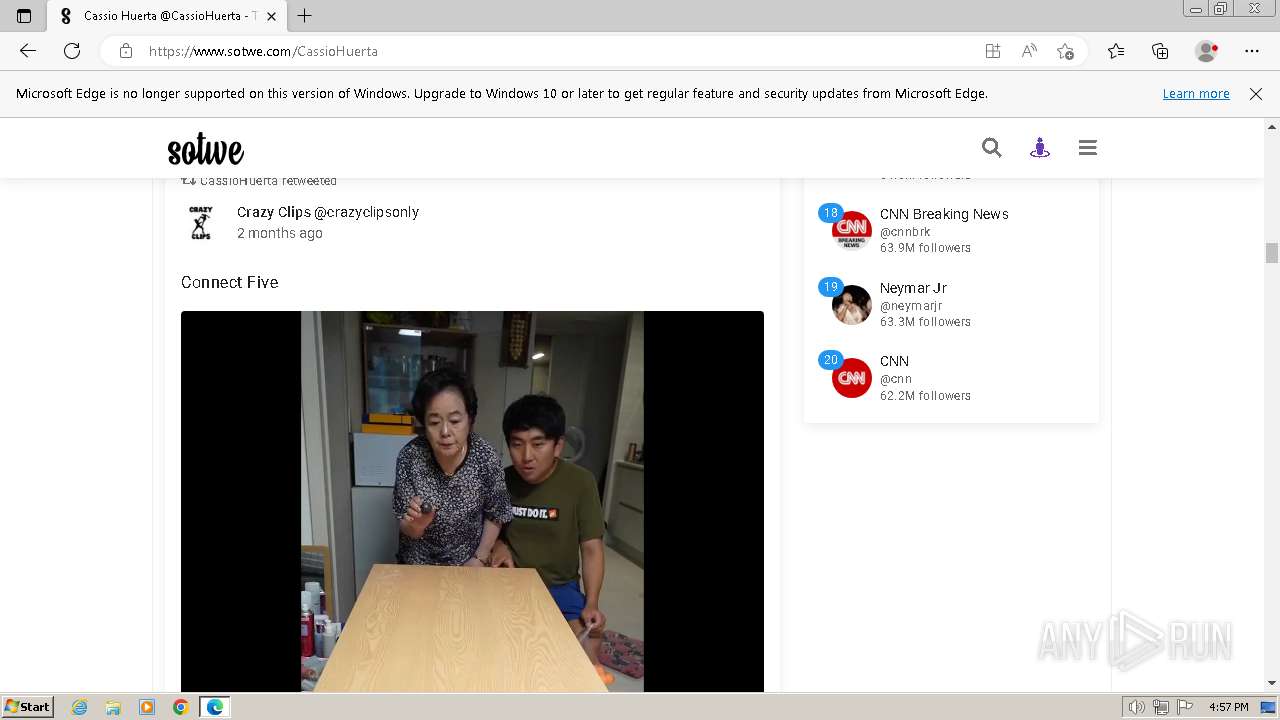Image resolution: width=1280 pixels, height=720 pixels.
Task: Click the address bar URL
Action: (x=263, y=51)
